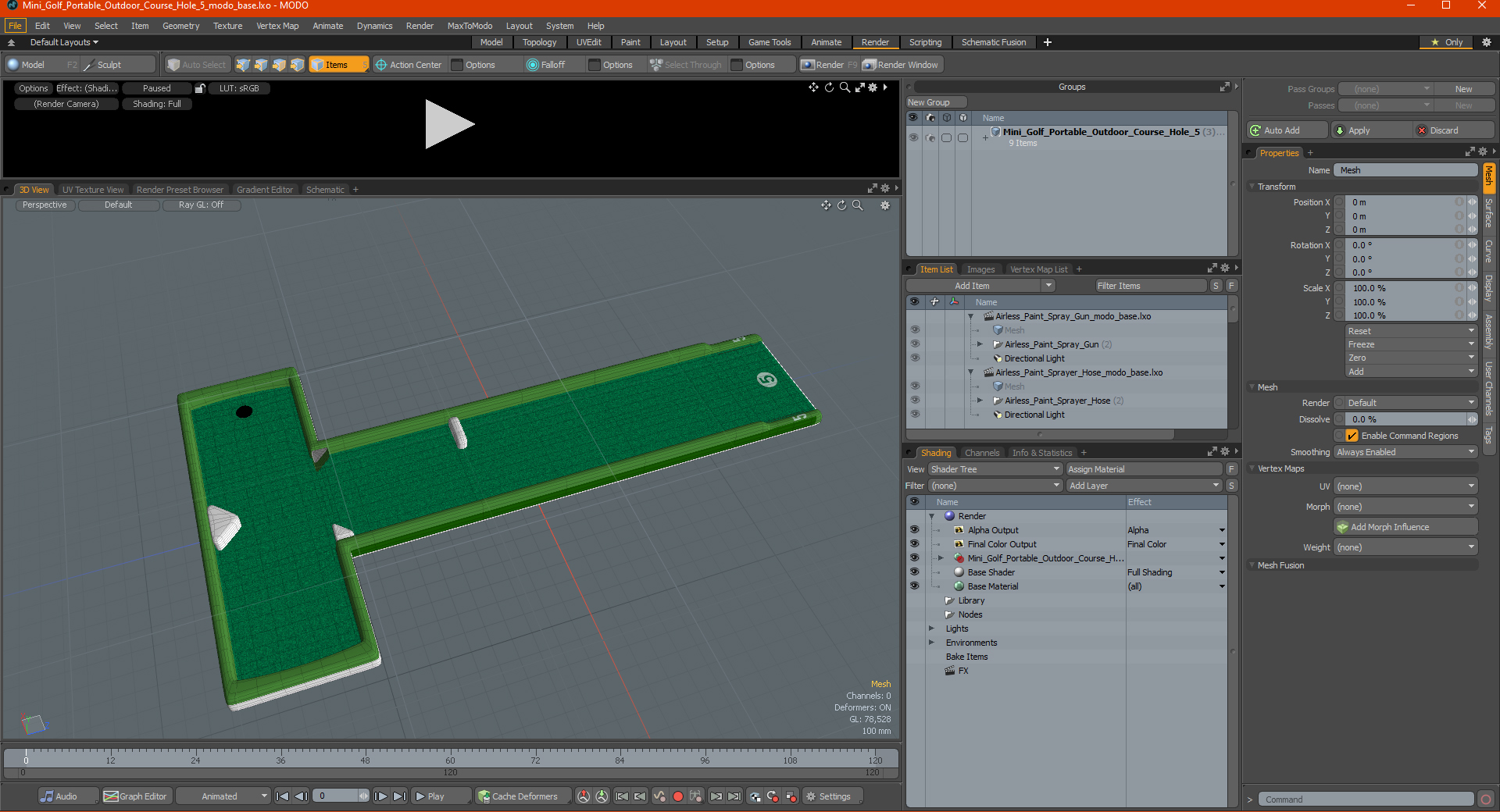Hide the Airless_Paint_Spray_Gun item
The height and width of the screenshot is (812, 1500).
pyautogui.click(x=915, y=344)
